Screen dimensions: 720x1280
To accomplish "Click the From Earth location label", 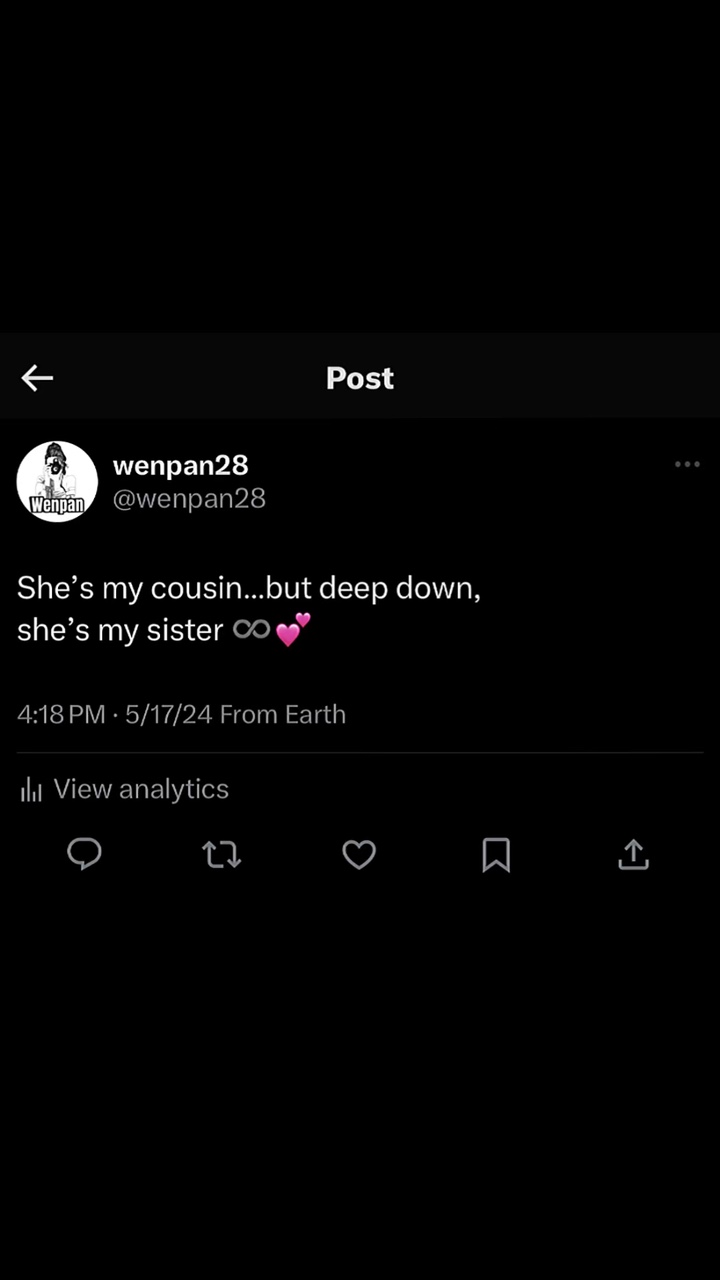I will pyautogui.click(x=282, y=715).
